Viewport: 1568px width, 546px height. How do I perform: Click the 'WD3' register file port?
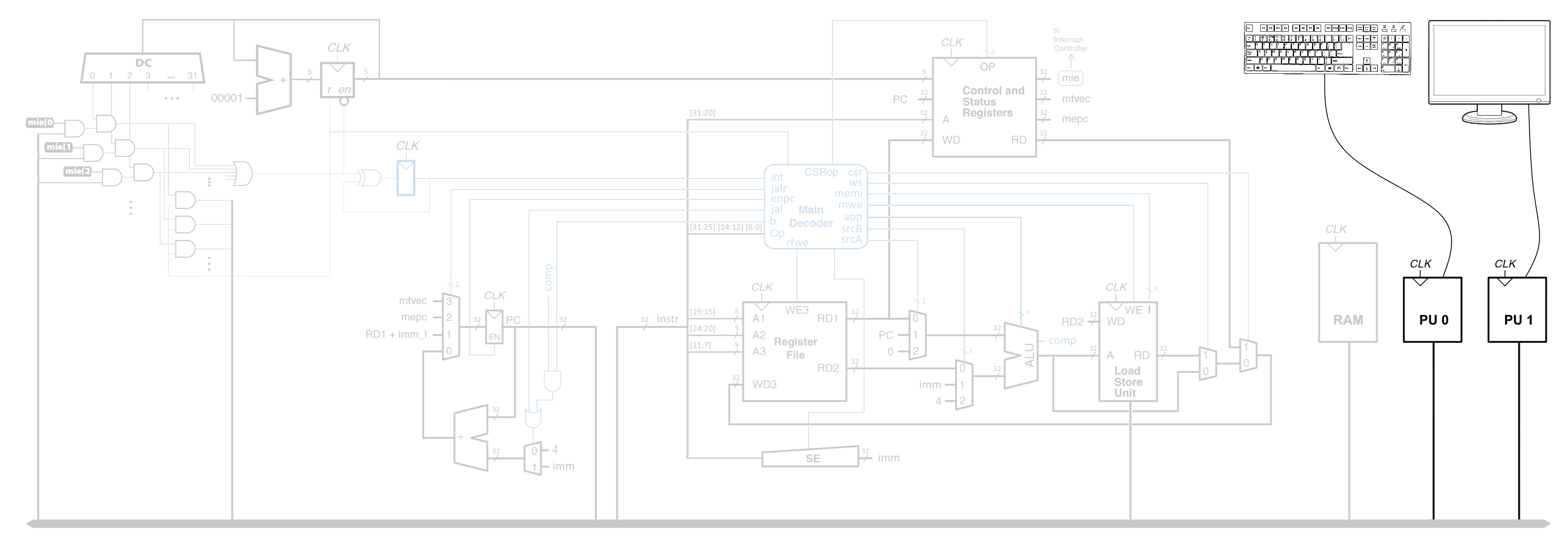764,384
